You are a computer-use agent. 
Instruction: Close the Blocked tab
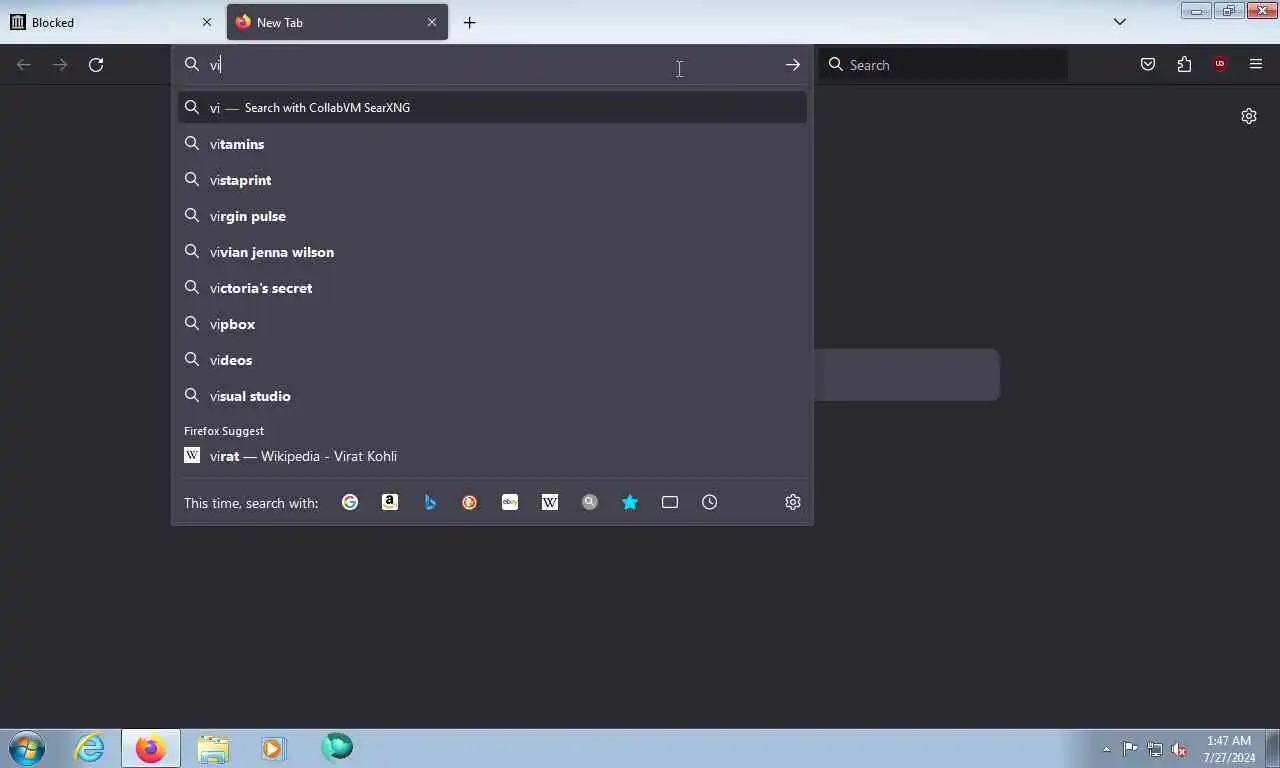207,22
